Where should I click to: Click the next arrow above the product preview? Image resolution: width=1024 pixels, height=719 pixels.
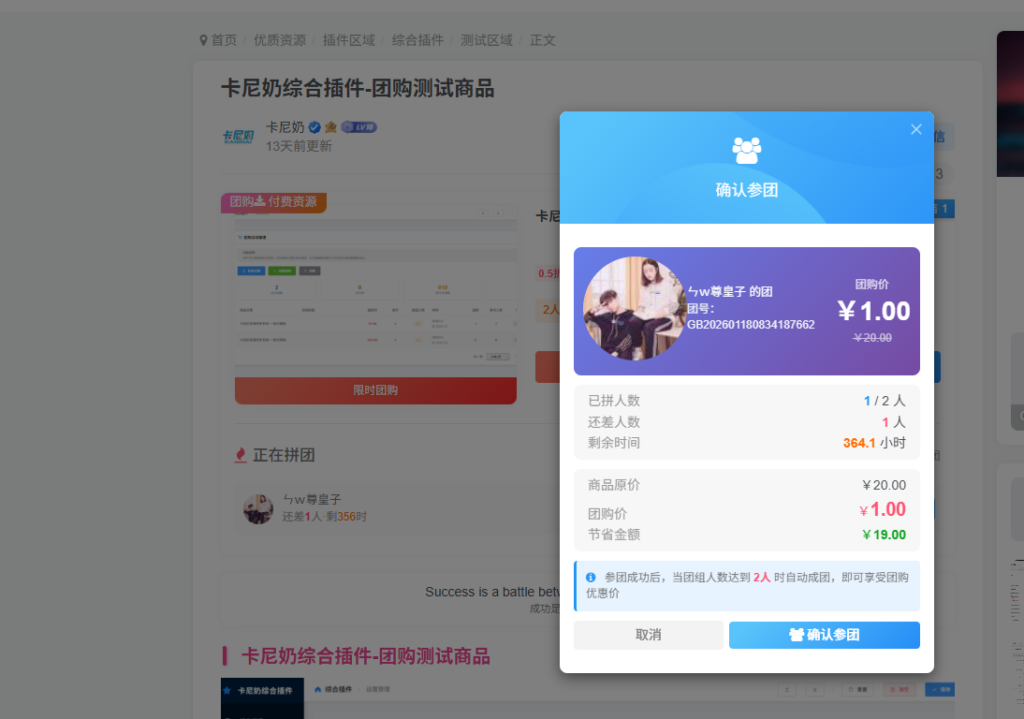tap(498, 212)
